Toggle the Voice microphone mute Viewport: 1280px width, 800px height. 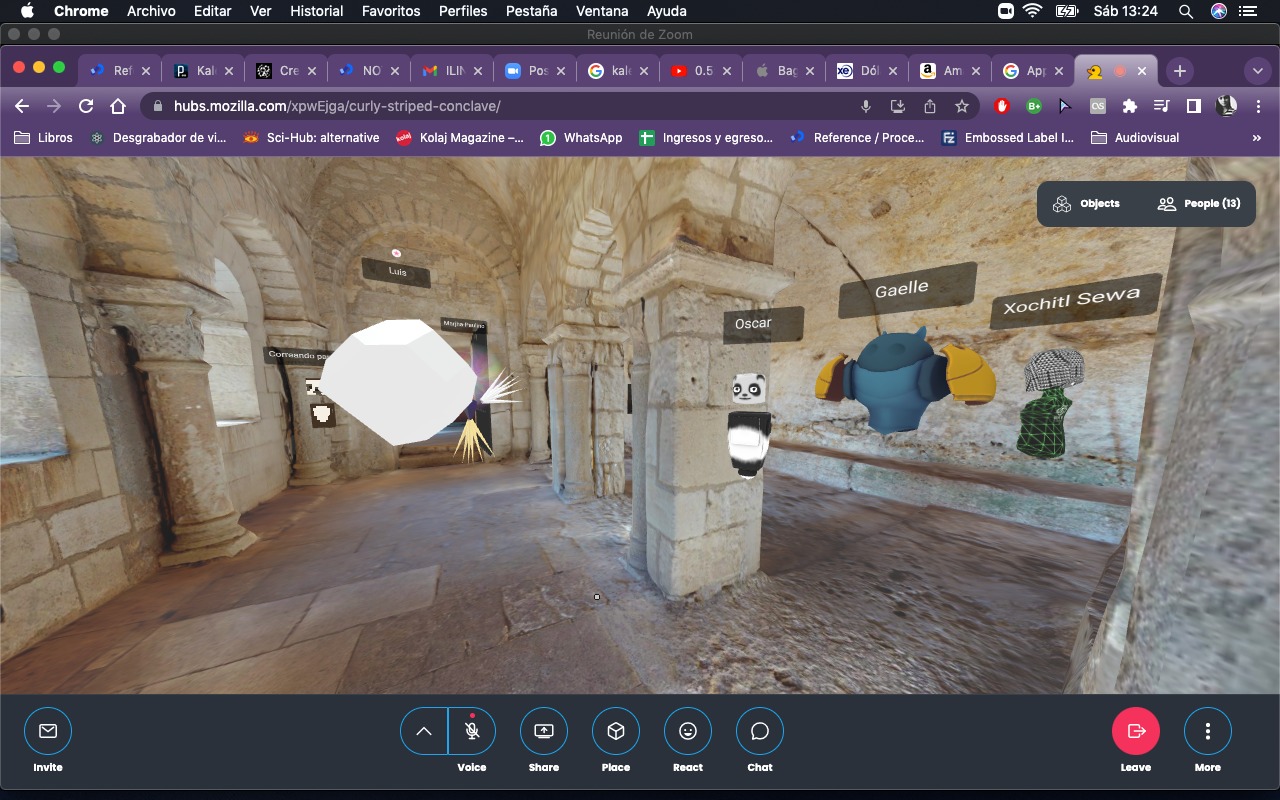[x=472, y=731]
